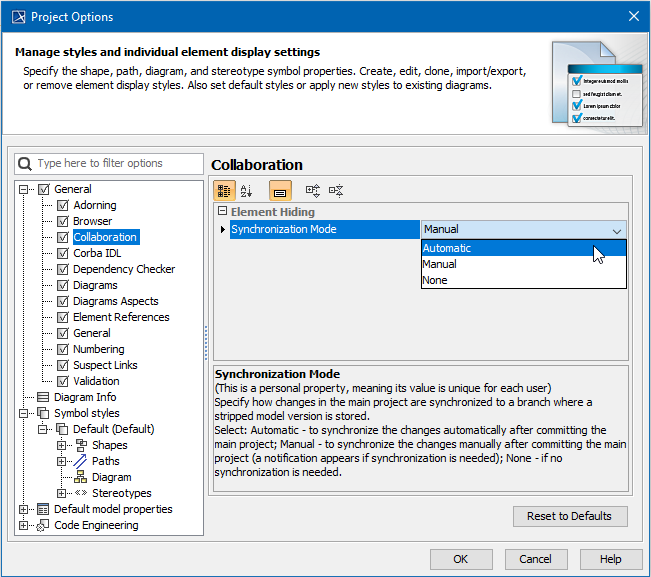Expand the Code Engineering node
This screenshot has width=651, height=577.
coord(23,525)
